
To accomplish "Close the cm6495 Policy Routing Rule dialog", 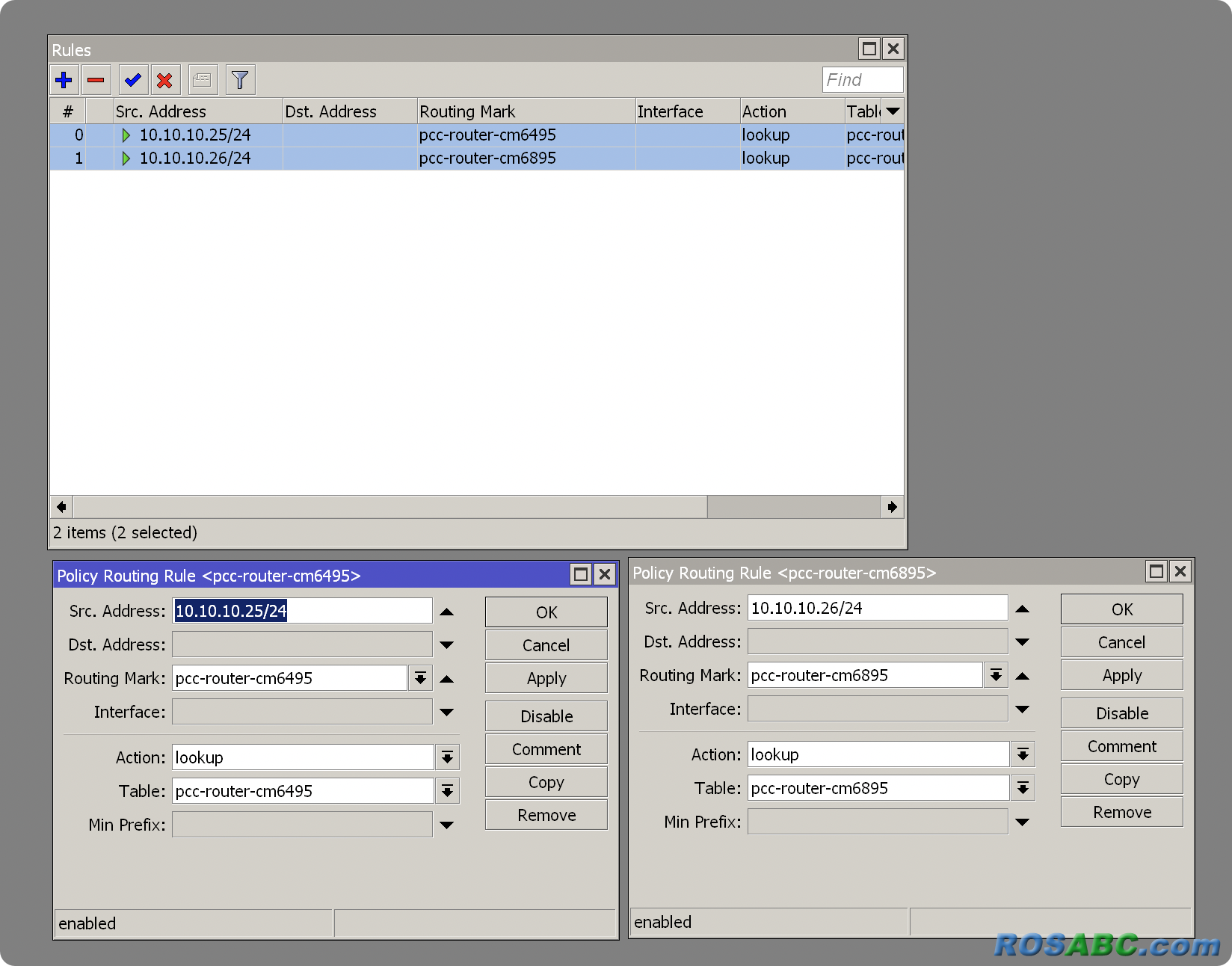I will pyautogui.click(x=605, y=574).
